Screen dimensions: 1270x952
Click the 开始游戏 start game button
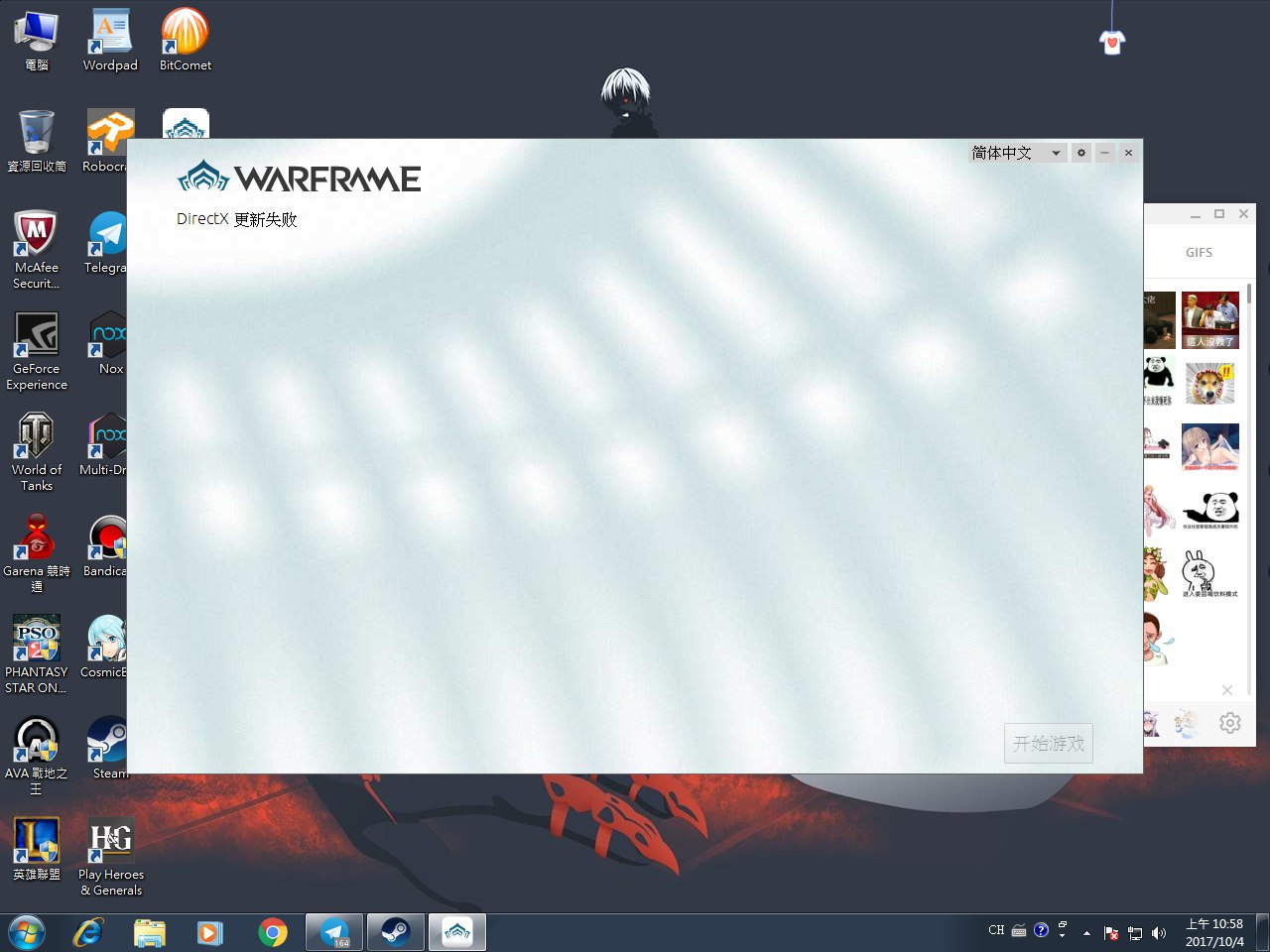[x=1048, y=743]
